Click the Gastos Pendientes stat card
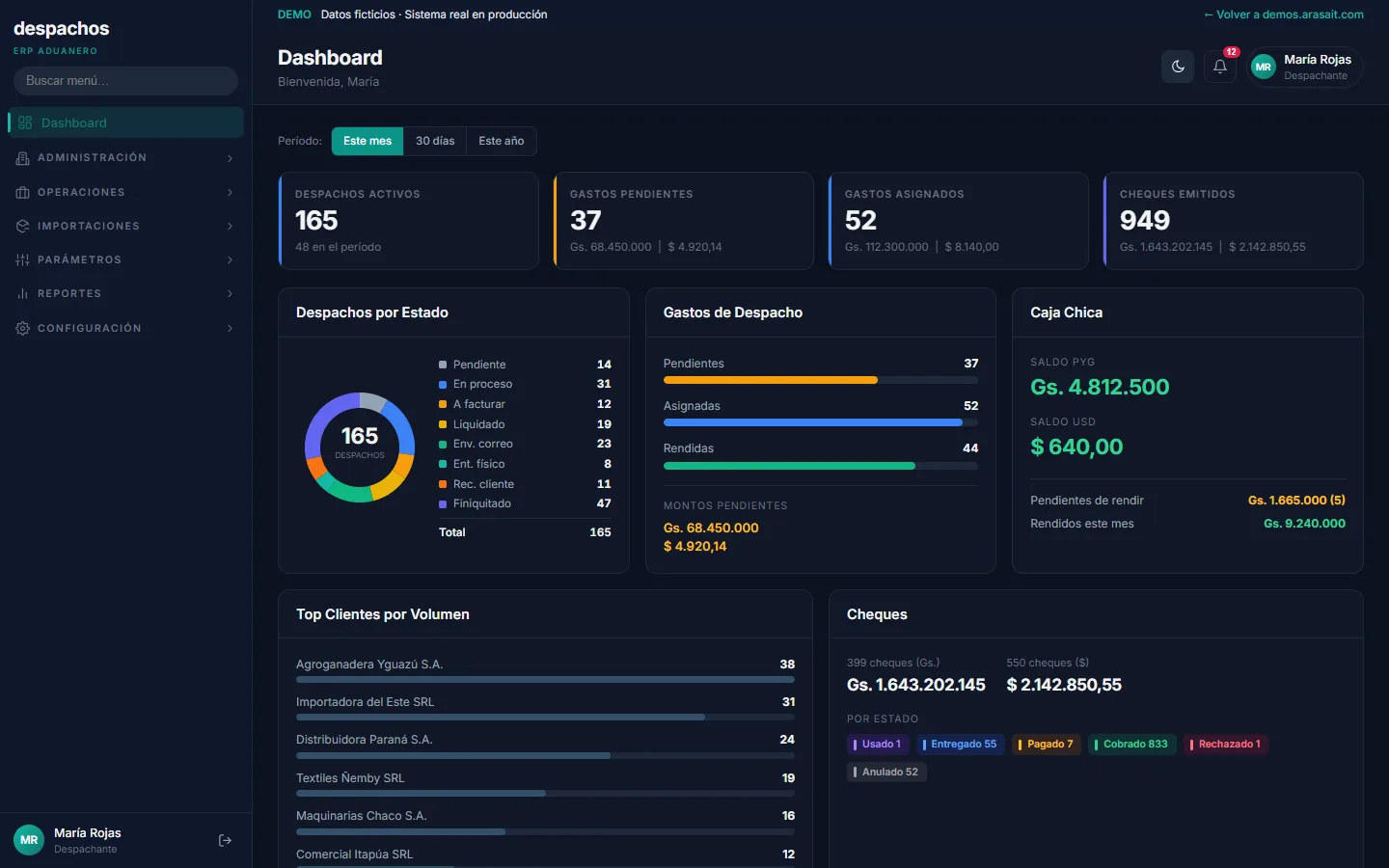 point(684,221)
